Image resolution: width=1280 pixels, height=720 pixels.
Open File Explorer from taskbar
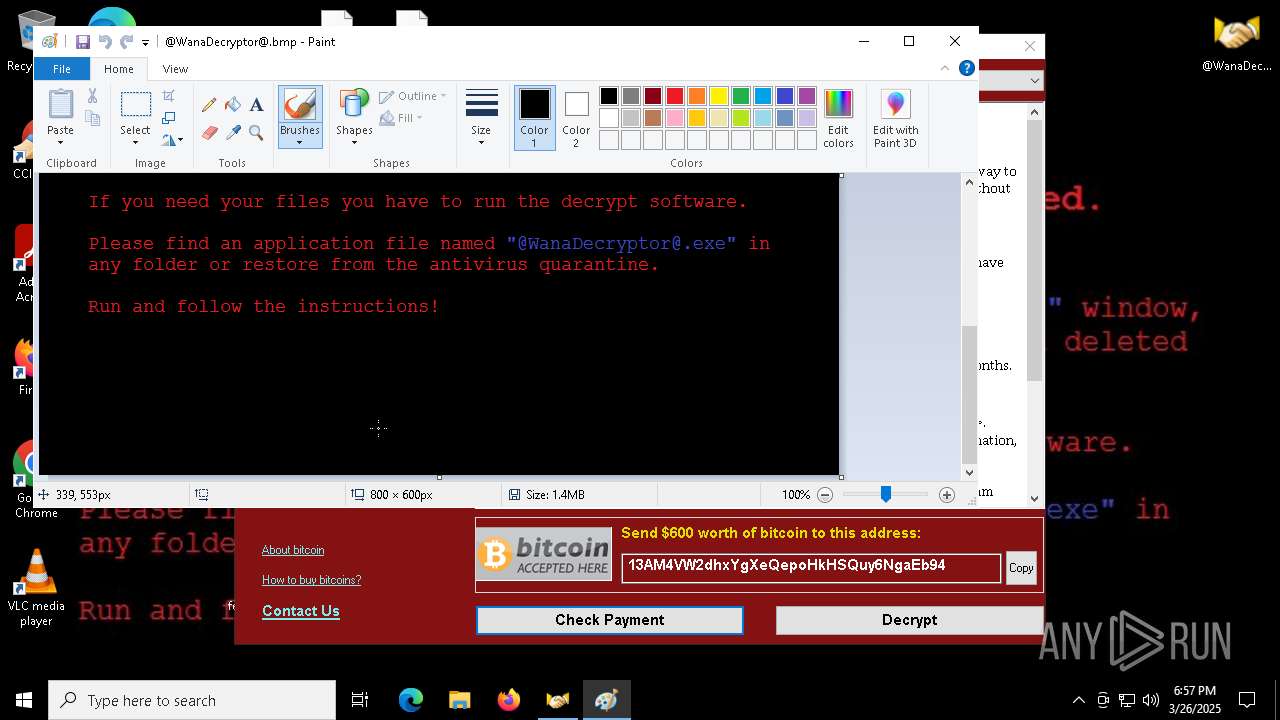(x=460, y=700)
